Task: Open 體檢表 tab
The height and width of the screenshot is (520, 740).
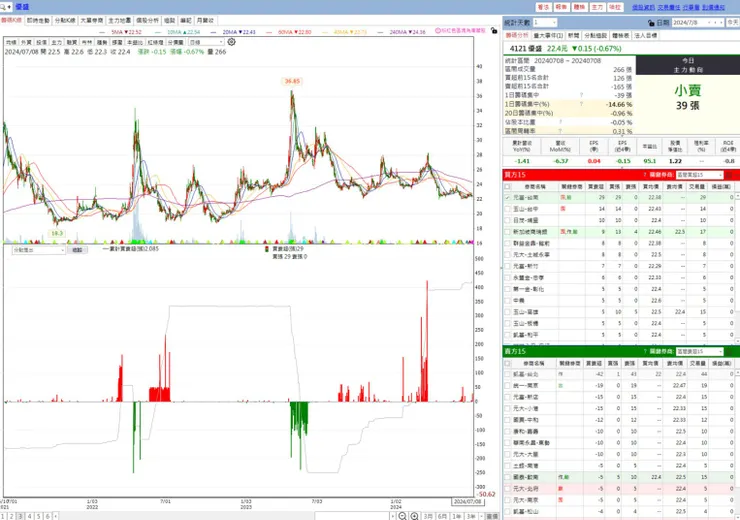Action: 620,35
